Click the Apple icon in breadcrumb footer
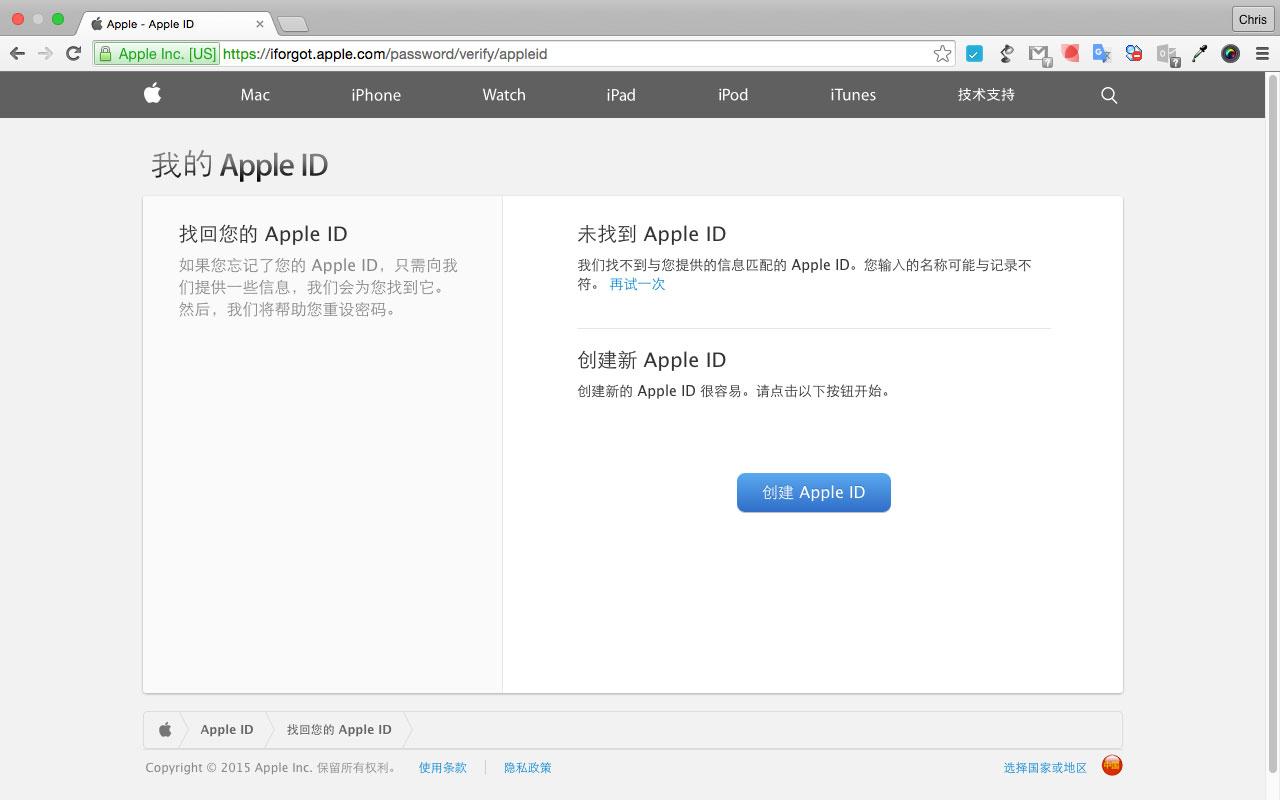The image size is (1280, 800). click(165, 730)
